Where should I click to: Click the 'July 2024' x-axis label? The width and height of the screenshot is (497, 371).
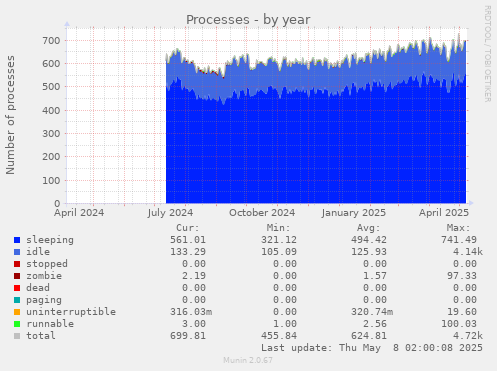coord(170,213)
